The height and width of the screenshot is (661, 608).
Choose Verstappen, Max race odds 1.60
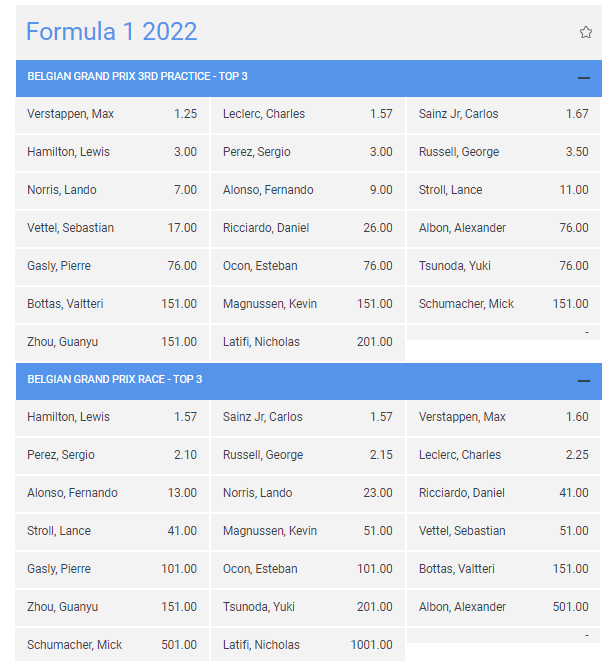[503, 418]
